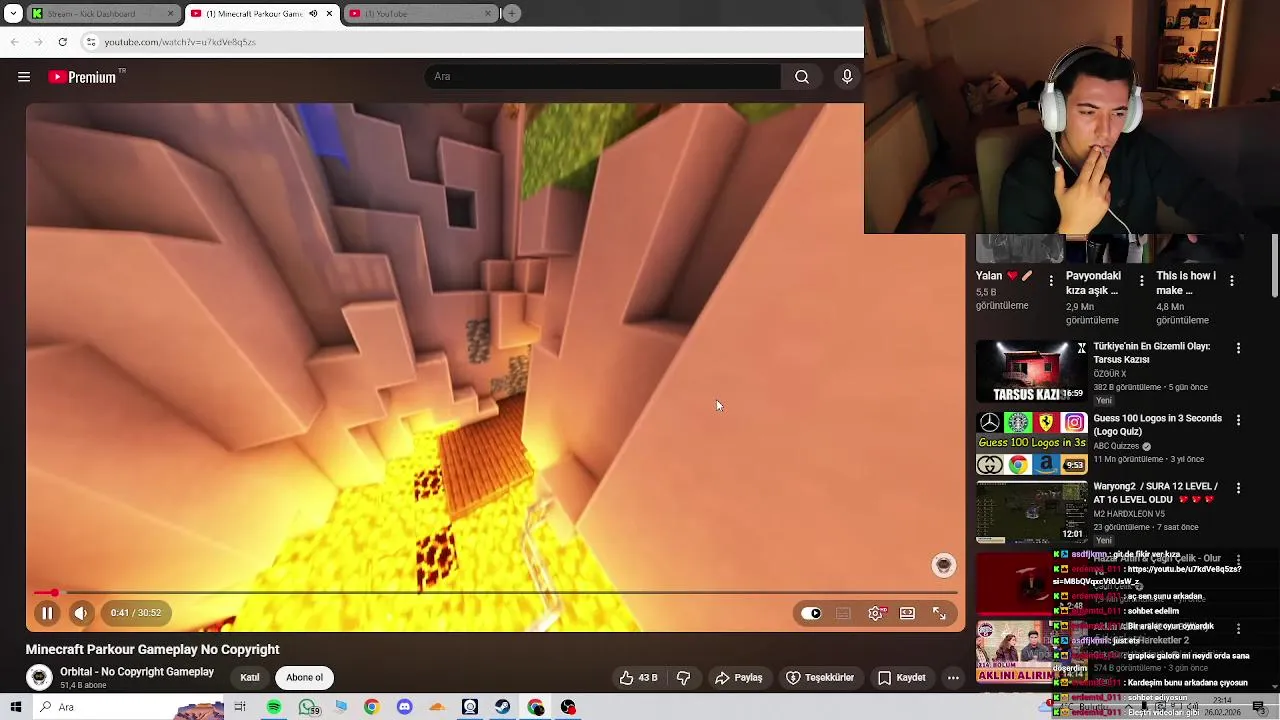Image resolution: width=1280 pixels, height=720 pixels.
Task: Open options menu for Tarsus Kazısı video
Action: [1238, 348]
